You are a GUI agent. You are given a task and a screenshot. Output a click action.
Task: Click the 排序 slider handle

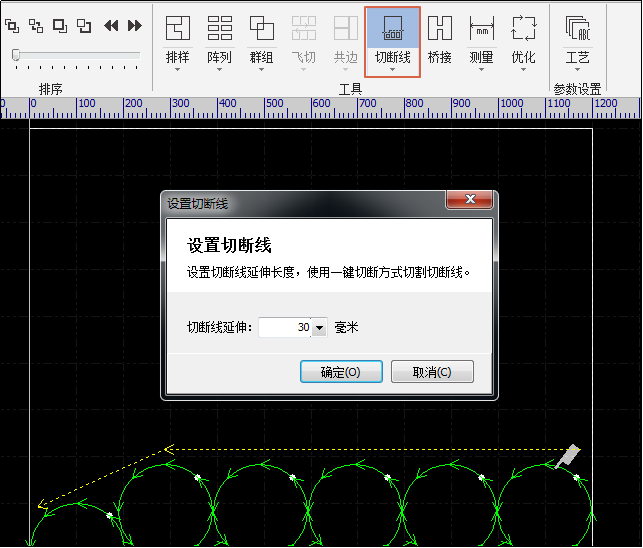point(16,55)
